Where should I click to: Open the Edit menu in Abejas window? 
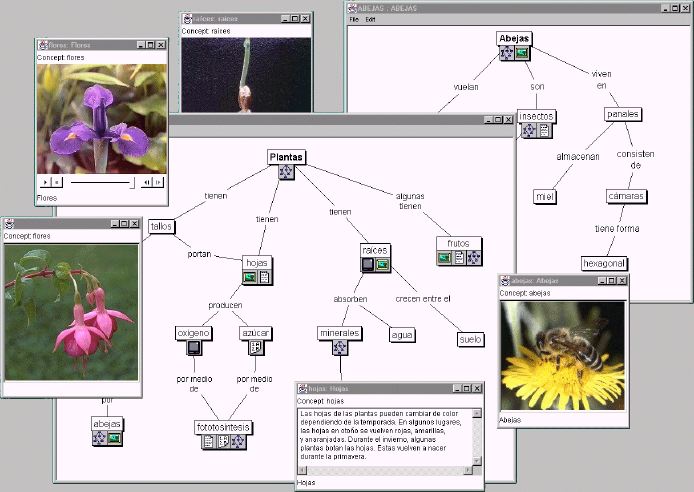pyautogui.click(x=370, y=20)
